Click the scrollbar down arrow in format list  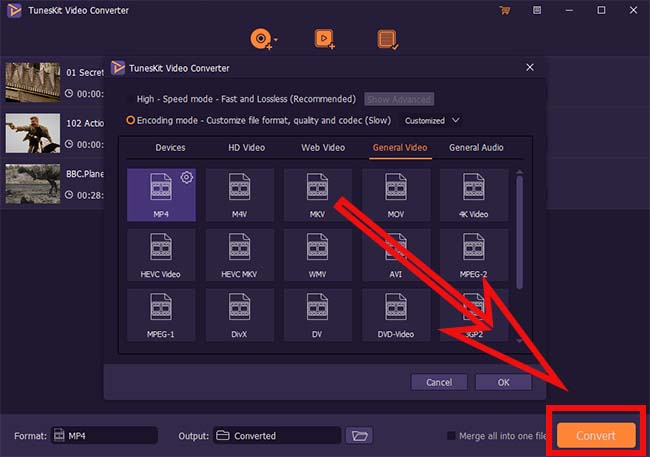click(x=519, y=341)
